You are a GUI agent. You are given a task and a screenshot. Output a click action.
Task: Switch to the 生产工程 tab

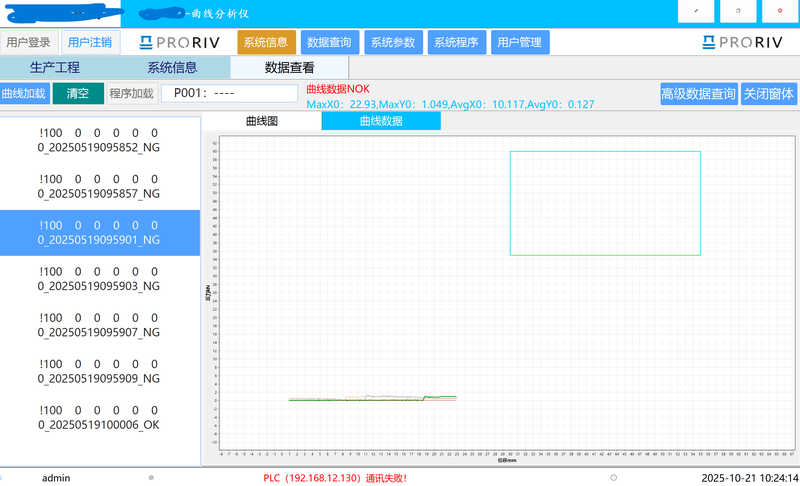point(55,68)
